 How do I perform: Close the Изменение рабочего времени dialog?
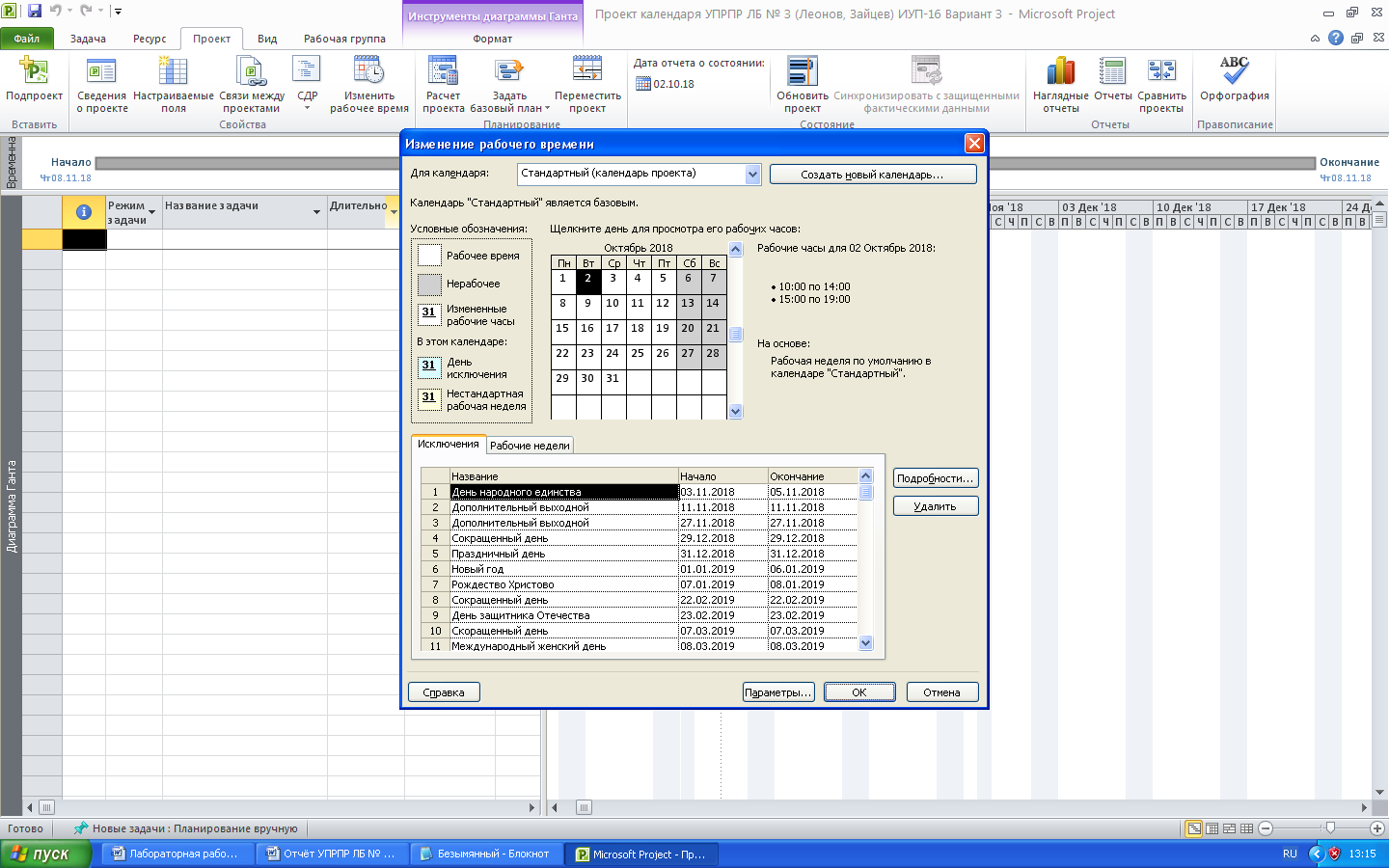click(974, 144)
